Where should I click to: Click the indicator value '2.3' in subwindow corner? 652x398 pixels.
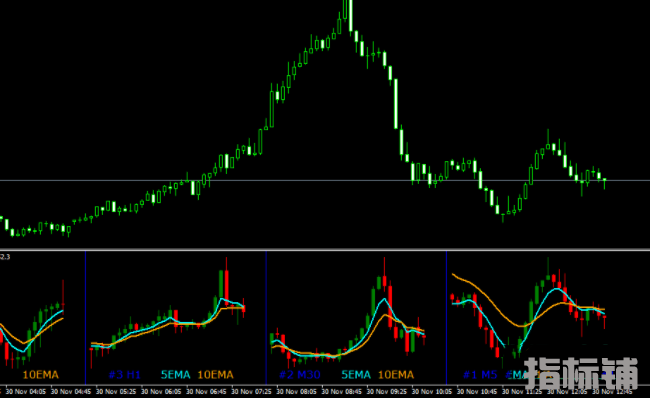(x=5, y=257)
